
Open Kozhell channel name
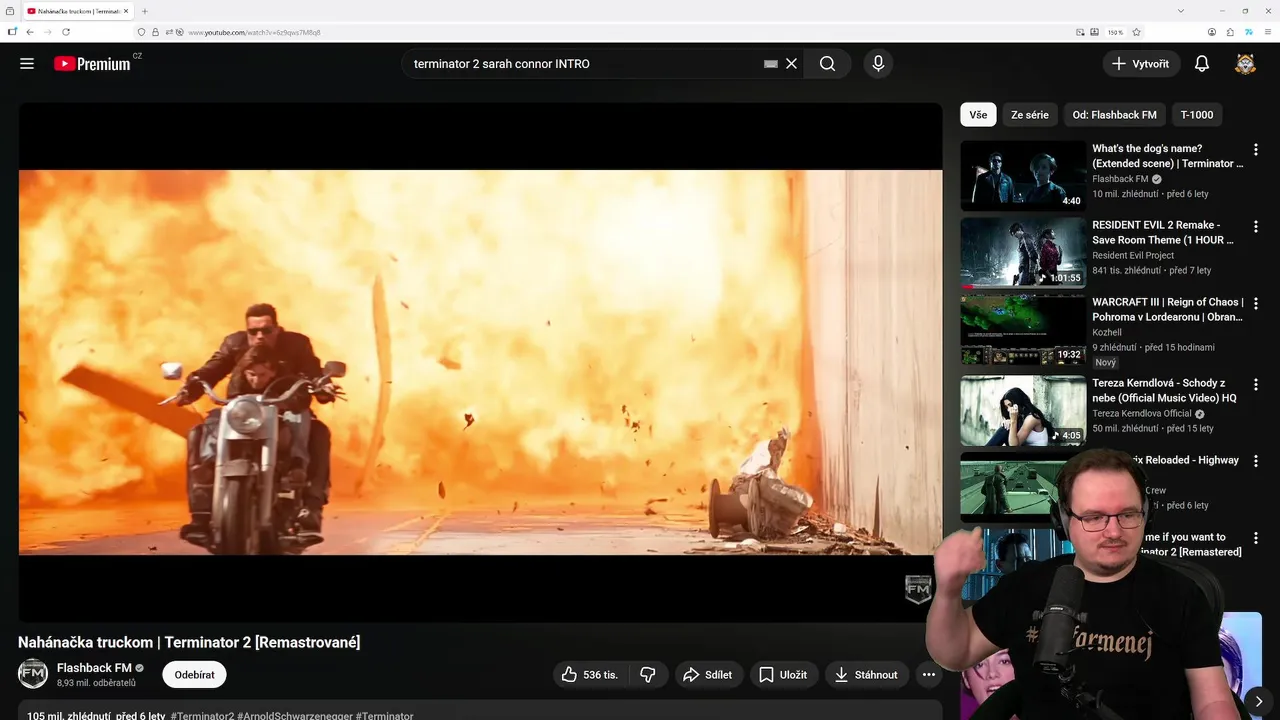pos(1107,332)
